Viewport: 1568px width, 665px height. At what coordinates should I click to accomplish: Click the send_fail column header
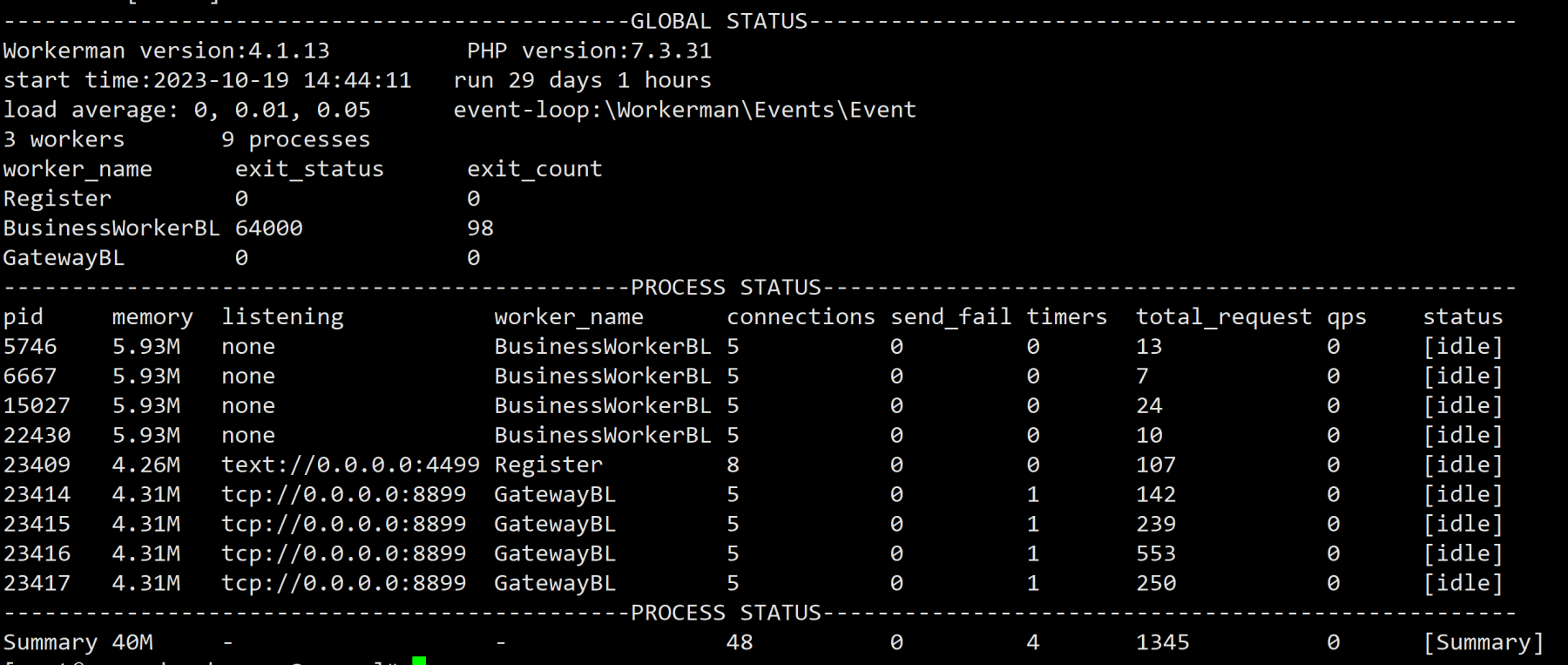(x=950, y=317)
